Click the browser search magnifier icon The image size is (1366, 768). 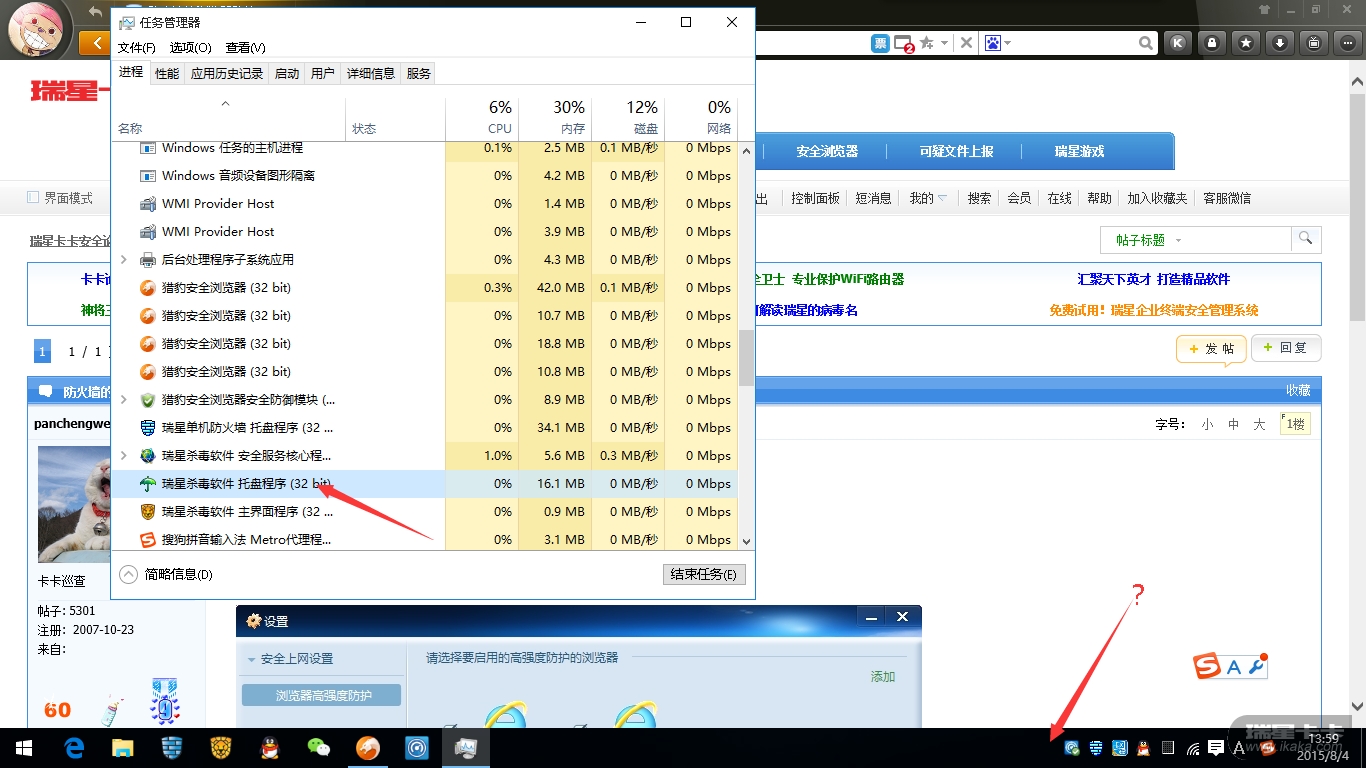(1146, 43)
